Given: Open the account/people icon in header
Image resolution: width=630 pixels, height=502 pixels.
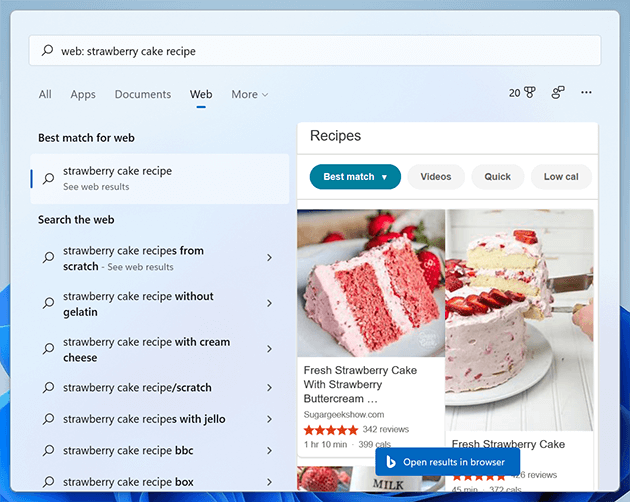Looking at the screenshot, I should (x=558, y=93).
